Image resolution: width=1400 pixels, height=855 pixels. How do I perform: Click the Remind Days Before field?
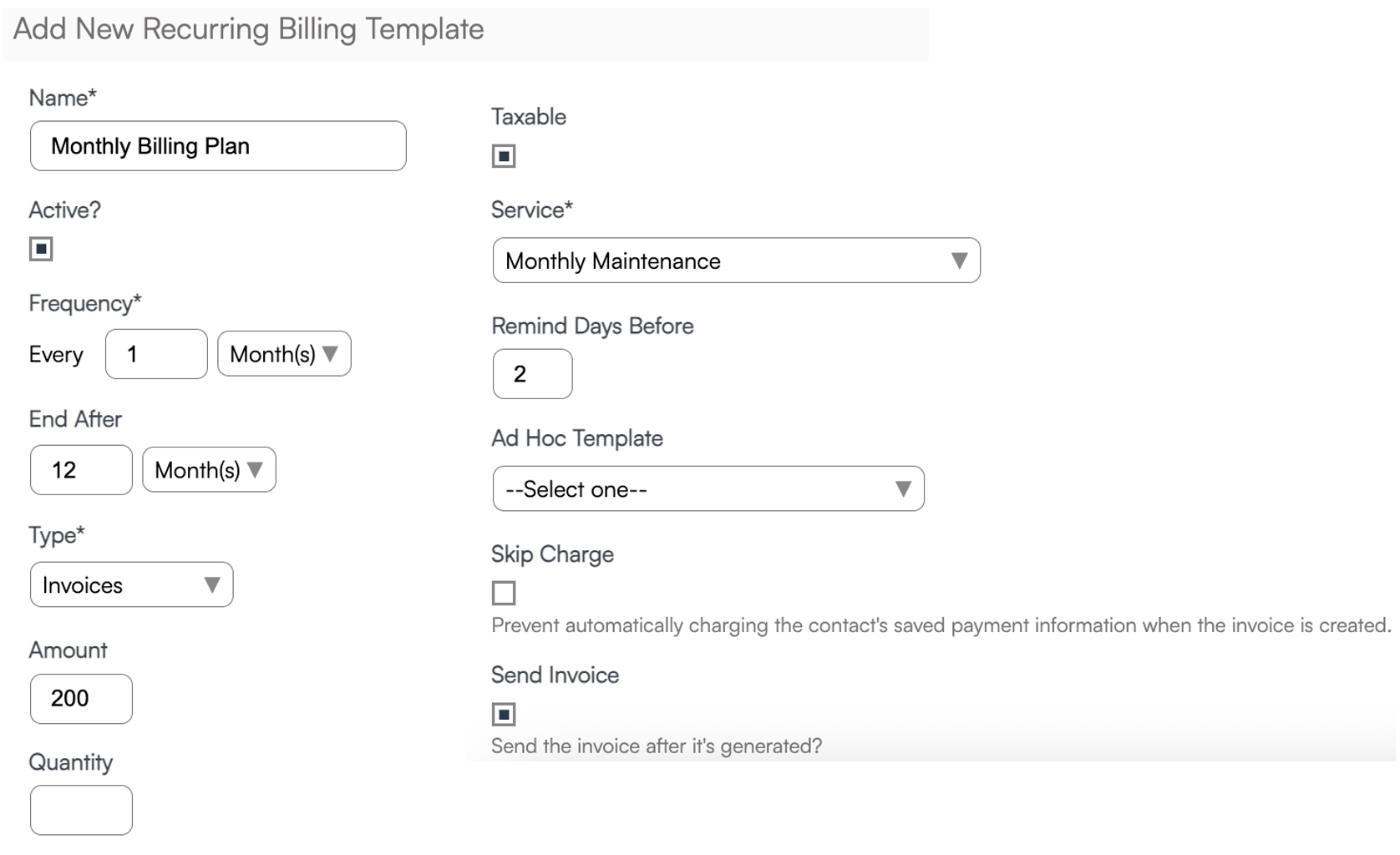pyautogui.click(x=532, y=374)
